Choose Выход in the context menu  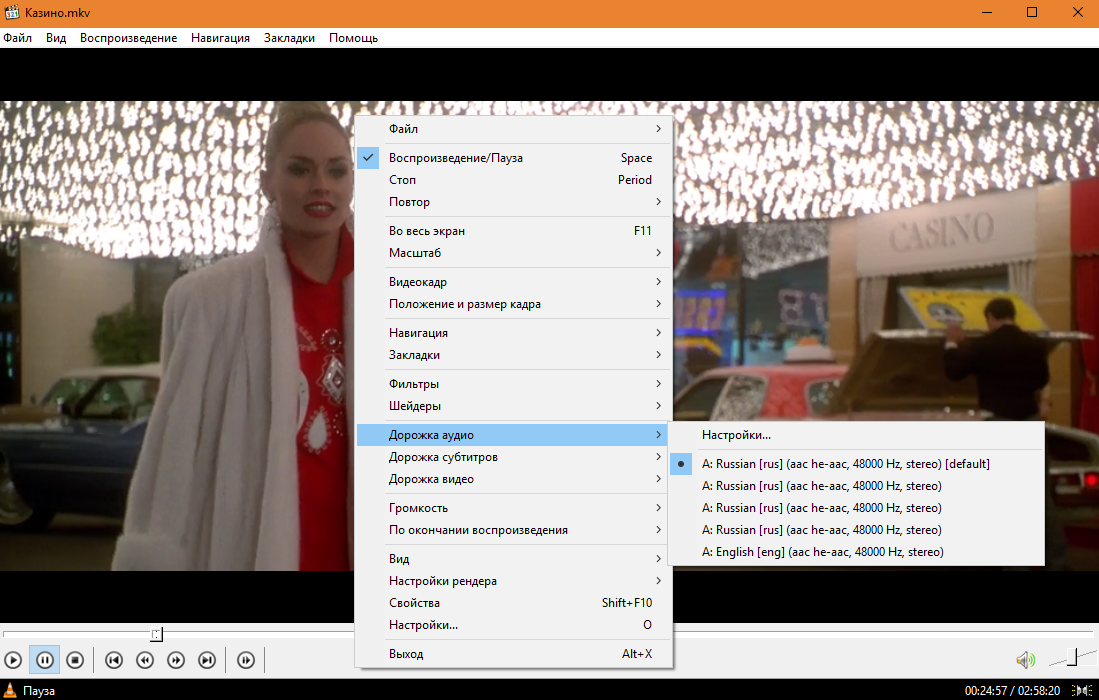[x=514, y=654]
